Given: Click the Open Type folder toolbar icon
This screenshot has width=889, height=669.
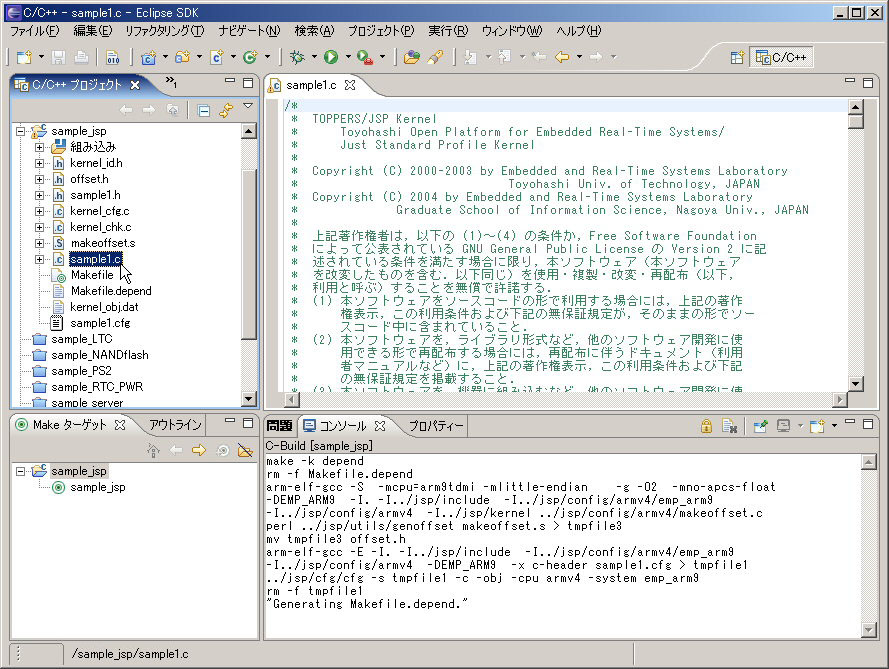Looking at the screenshot, I should (412, 57).
